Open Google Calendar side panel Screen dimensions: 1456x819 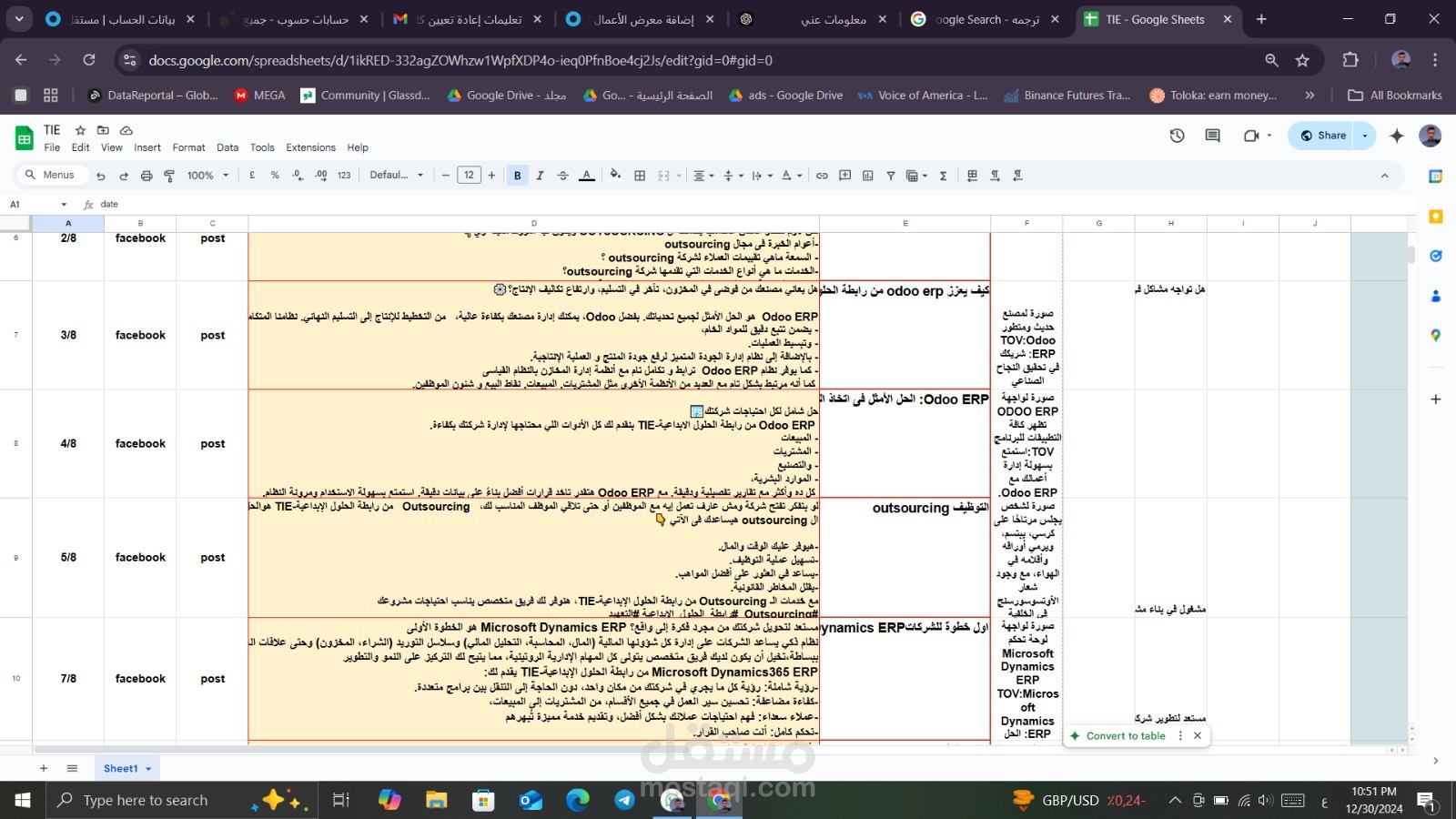click(x=1436, y=177)
